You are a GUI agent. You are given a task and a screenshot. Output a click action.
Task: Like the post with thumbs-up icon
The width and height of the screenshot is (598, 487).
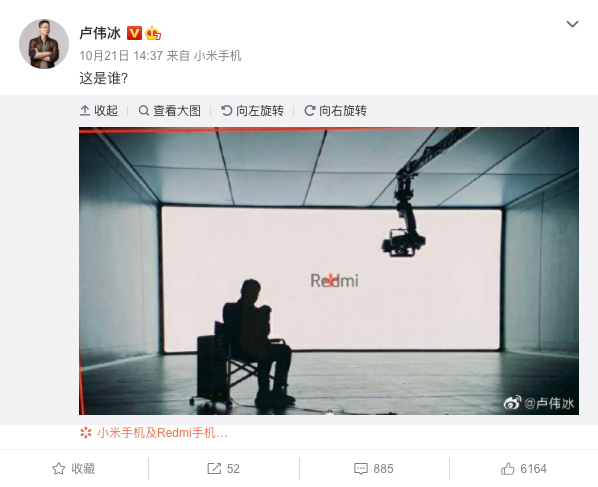pyautogui.click(x=508, y=468)
